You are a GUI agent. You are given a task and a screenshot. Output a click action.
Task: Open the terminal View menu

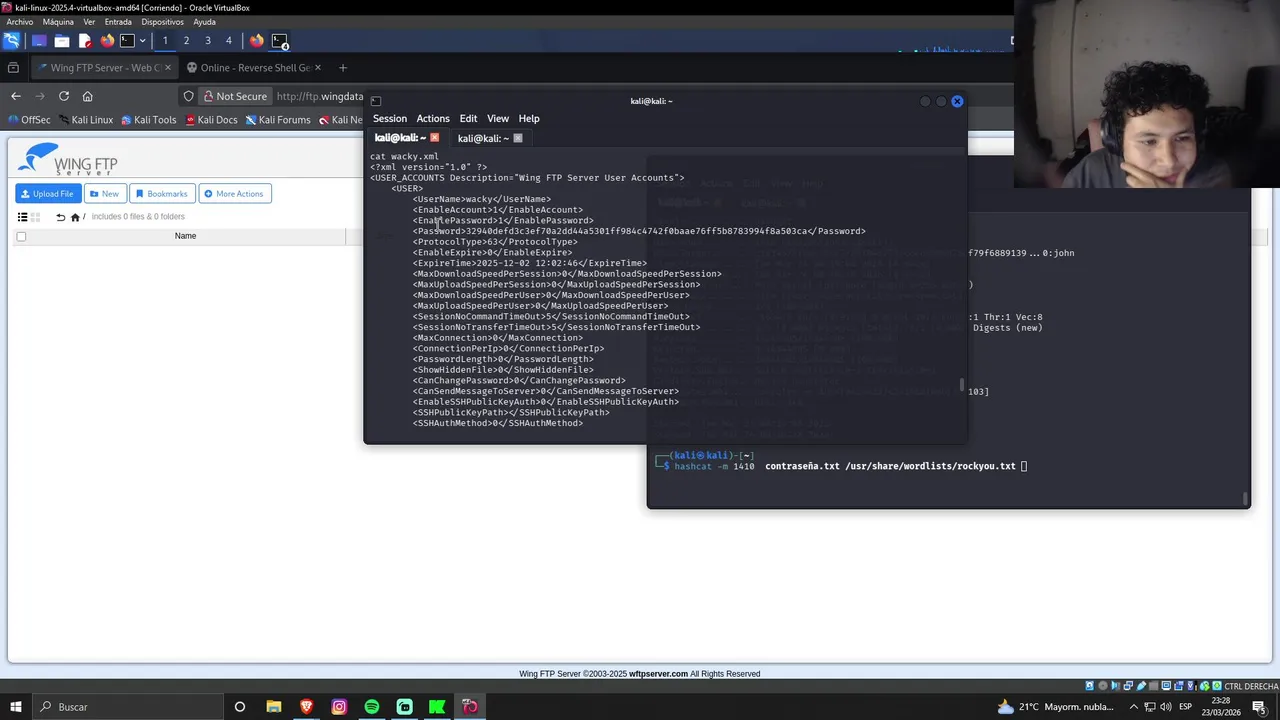498,119
